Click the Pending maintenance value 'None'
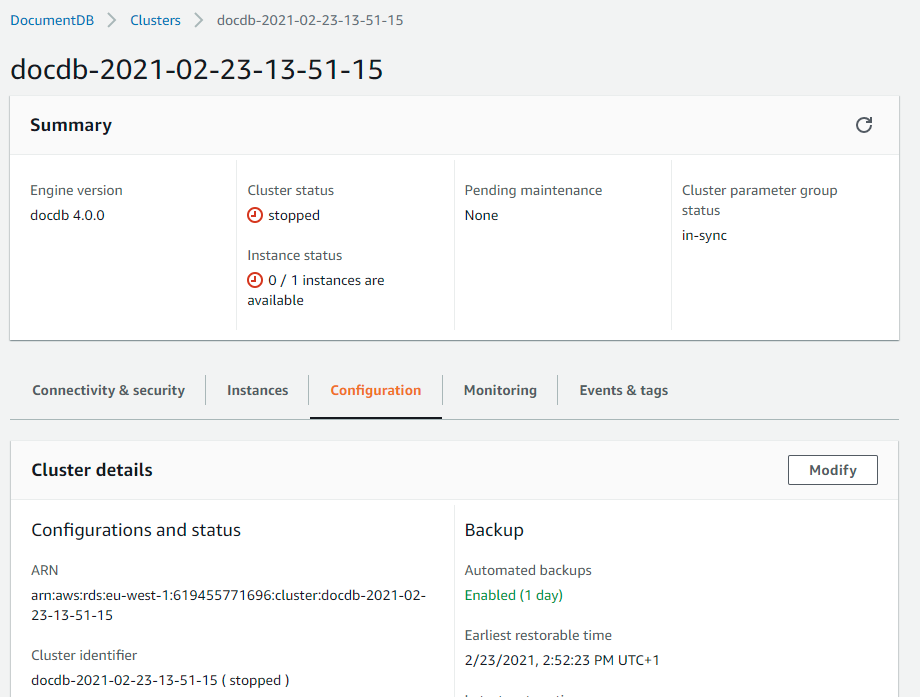The height and width of the screenshot is (697, 920). click(x=481, y=215)
